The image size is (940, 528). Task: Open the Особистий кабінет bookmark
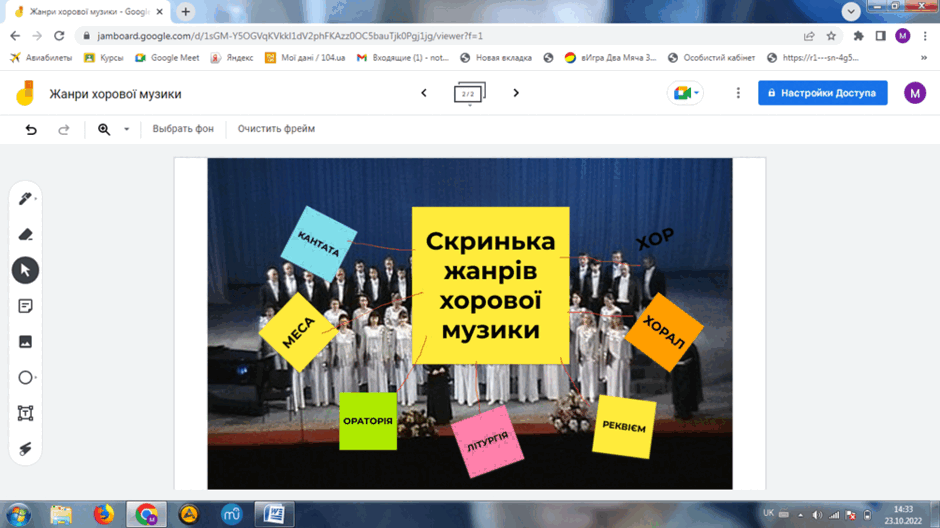pyautogui.click(x=712, y=58)
